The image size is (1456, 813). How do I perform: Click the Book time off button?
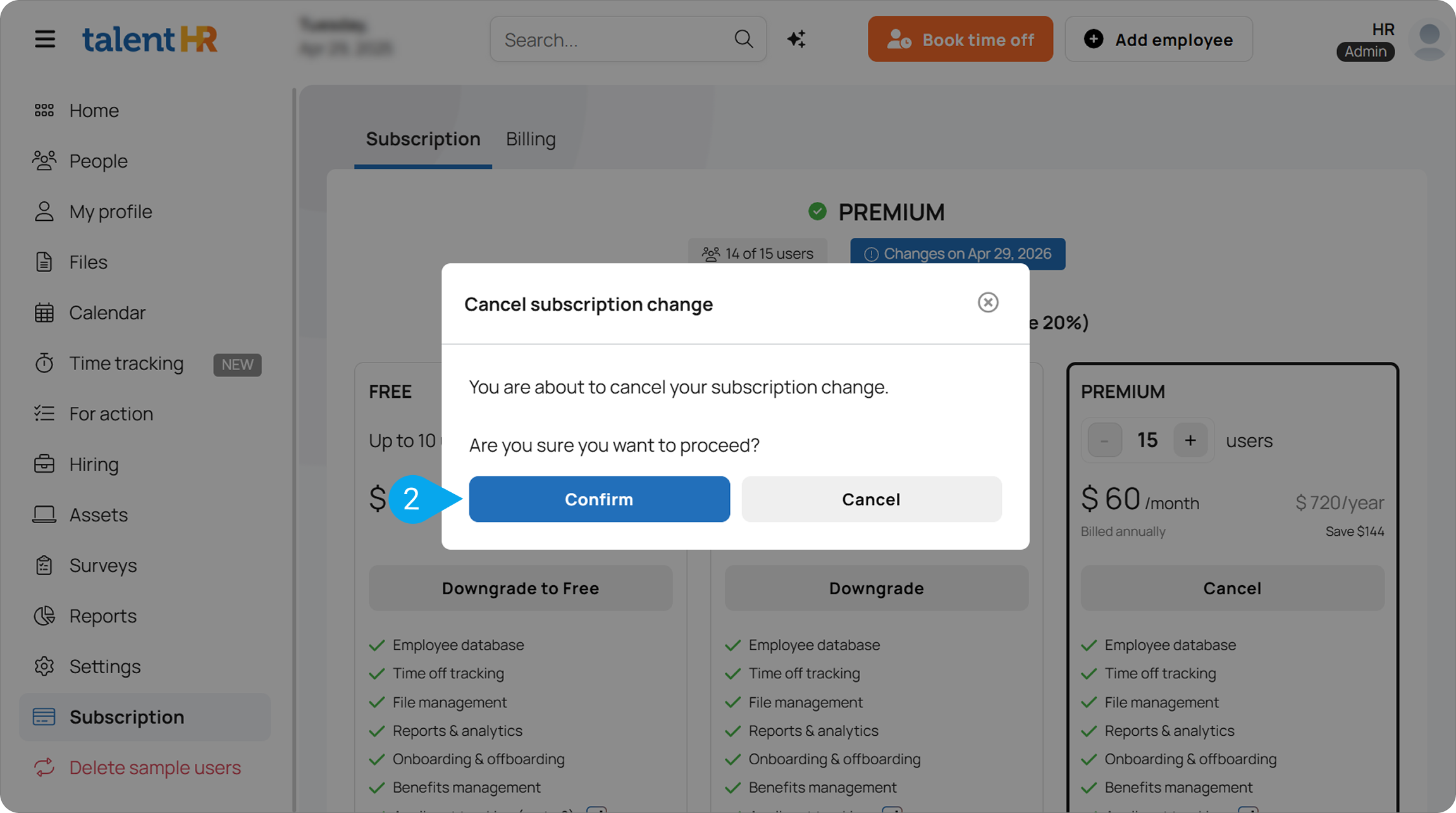[960, 39]
